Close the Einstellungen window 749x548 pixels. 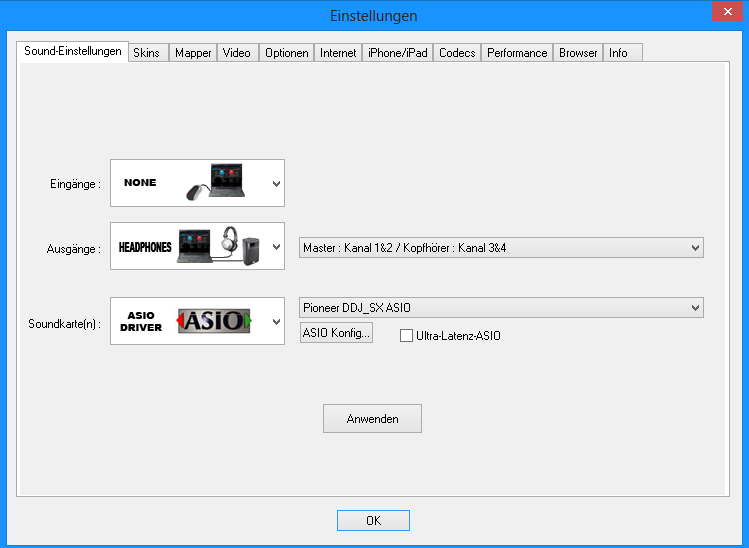[x=725, y=14]
